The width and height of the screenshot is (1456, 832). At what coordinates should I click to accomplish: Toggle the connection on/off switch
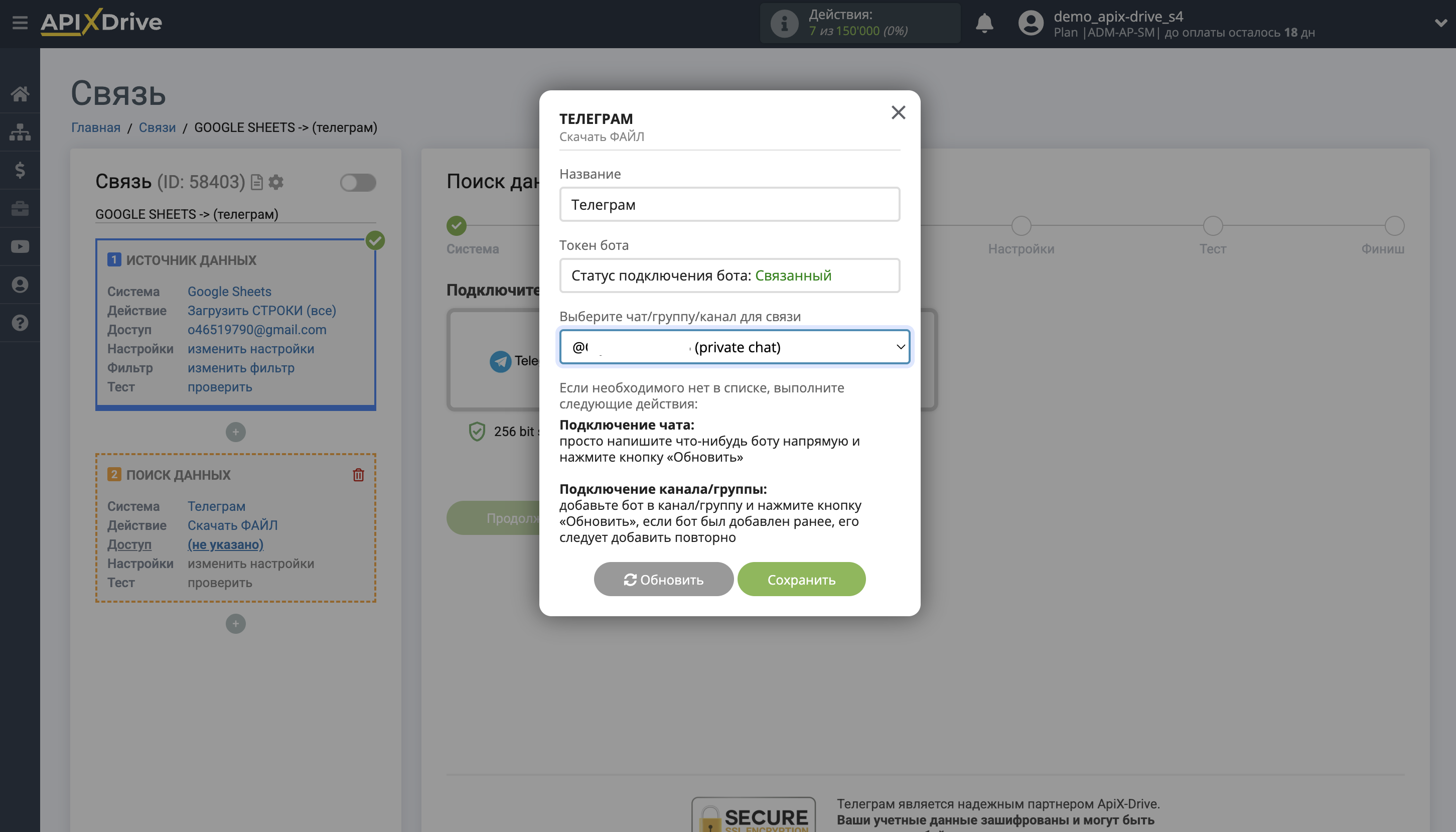tap(358, 182)
